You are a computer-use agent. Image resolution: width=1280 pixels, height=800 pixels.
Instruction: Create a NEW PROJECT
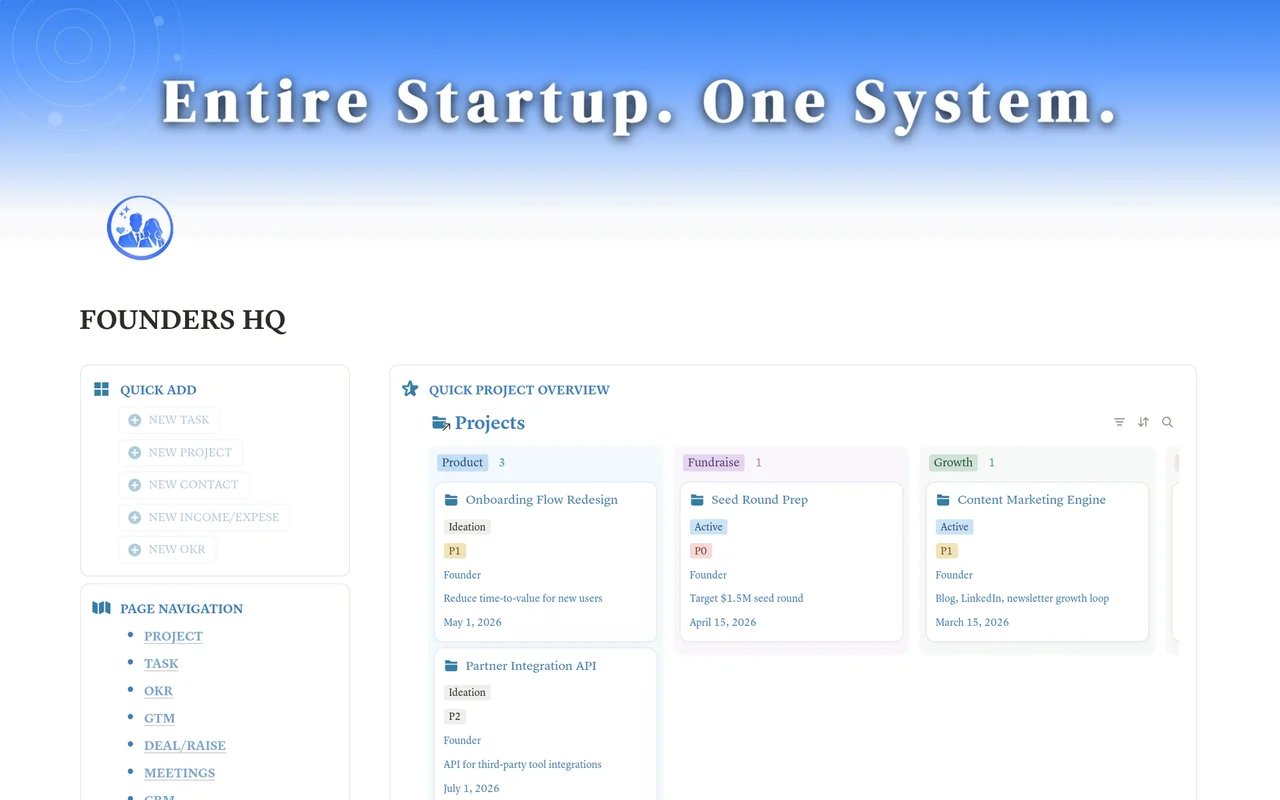(180, 453)
